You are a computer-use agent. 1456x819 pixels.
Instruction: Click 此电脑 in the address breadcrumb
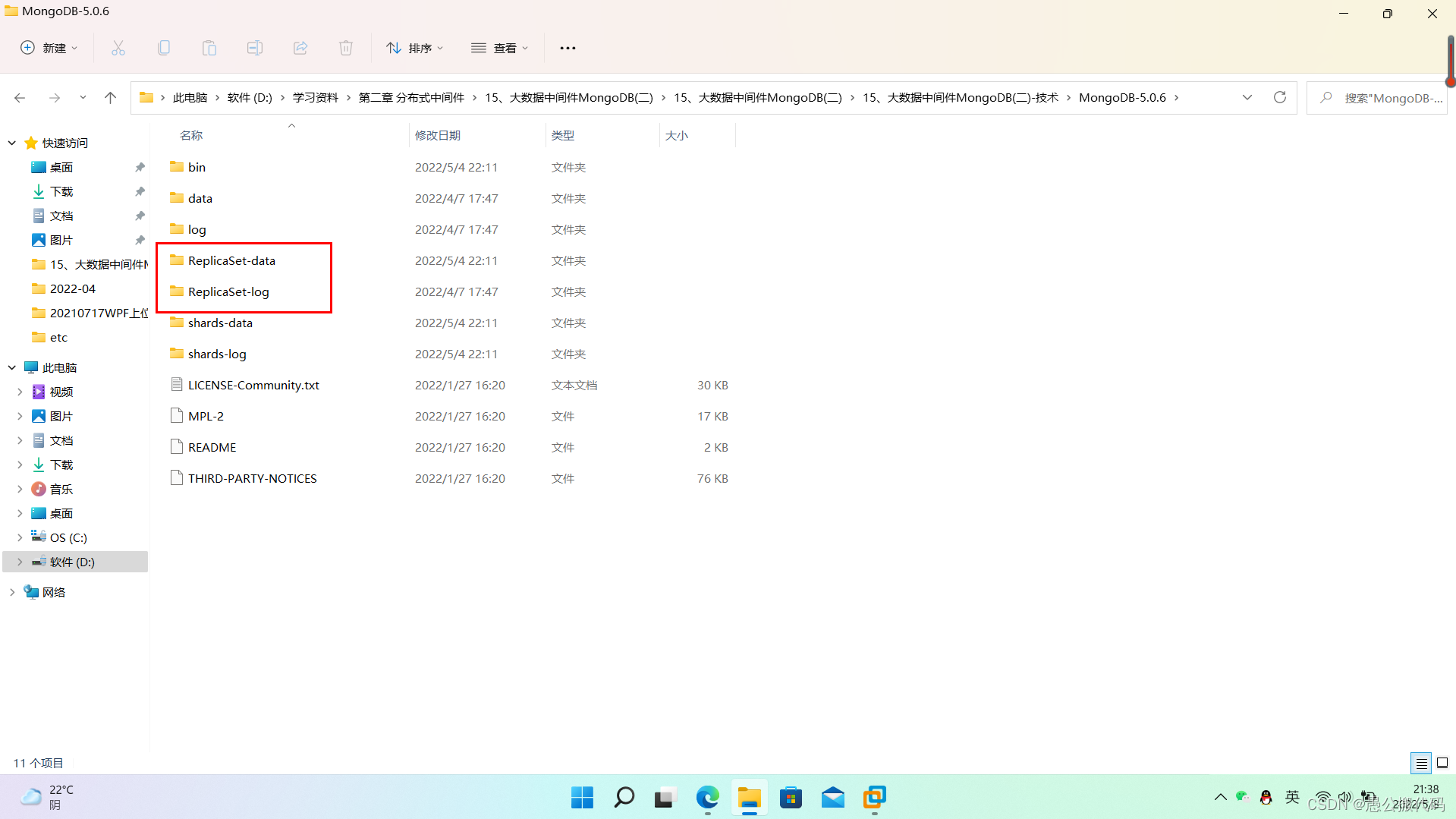190,98
